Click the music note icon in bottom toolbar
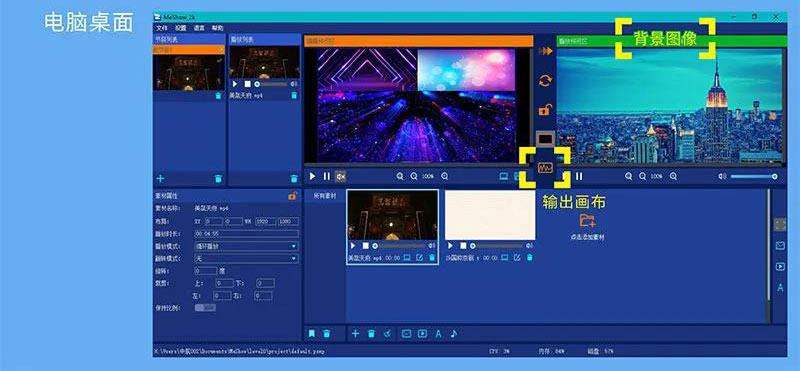This screenshot has height=371, width=800. 454,334
